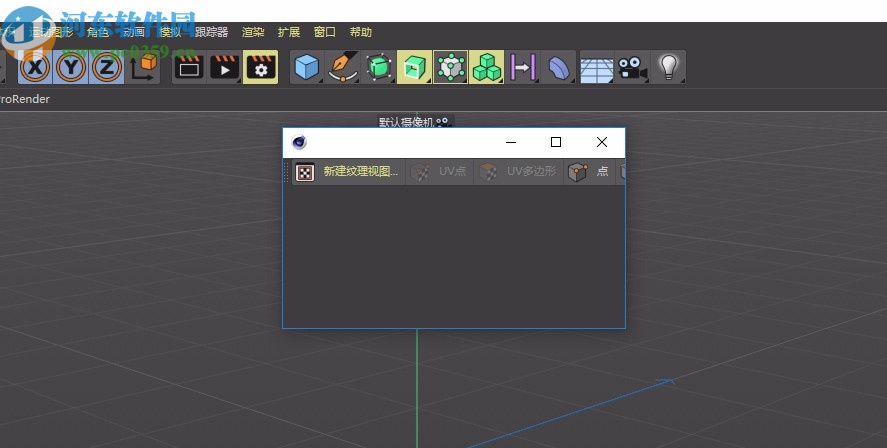Image resolution: width=887 pixels, height=448 pixels.
Task: Open the 动画 menu
Action: [134, 32]
